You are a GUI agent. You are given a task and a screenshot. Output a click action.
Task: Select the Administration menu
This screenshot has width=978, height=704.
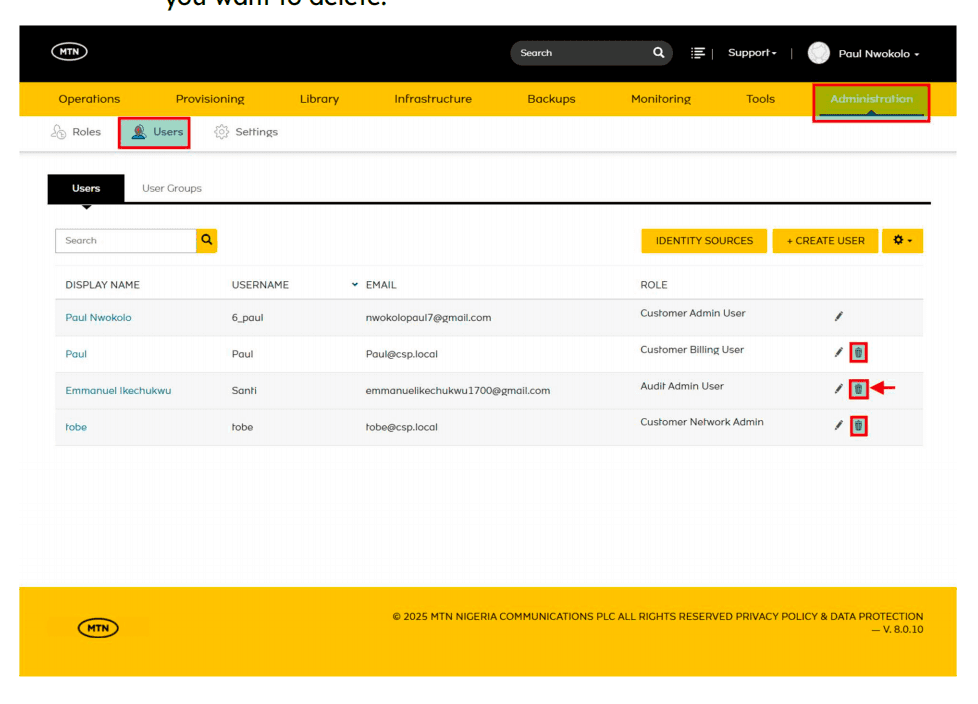[x=871, y=99]
